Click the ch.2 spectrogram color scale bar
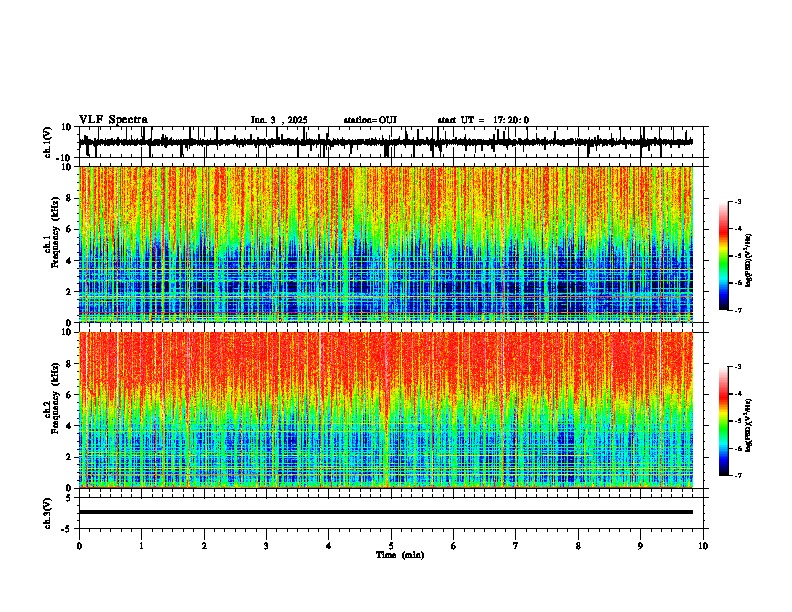The width and height of the screenshot is (792, 612). point(724,421)
